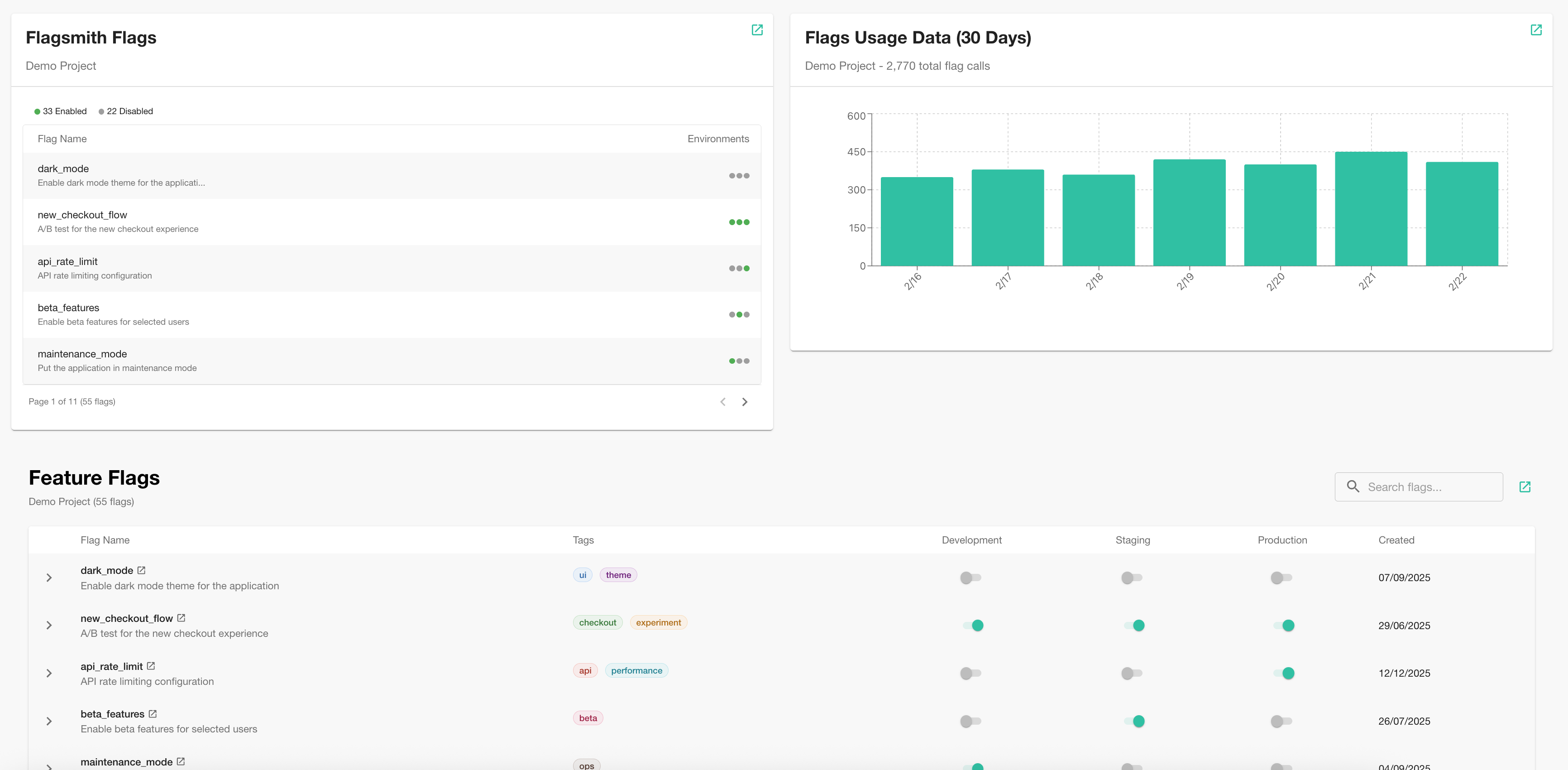Image resolution: width=1568 pixels, height=770 pixels.
Task: Enable dark_mode in Development
Action: pyautogui.click(x=970, y=578)
